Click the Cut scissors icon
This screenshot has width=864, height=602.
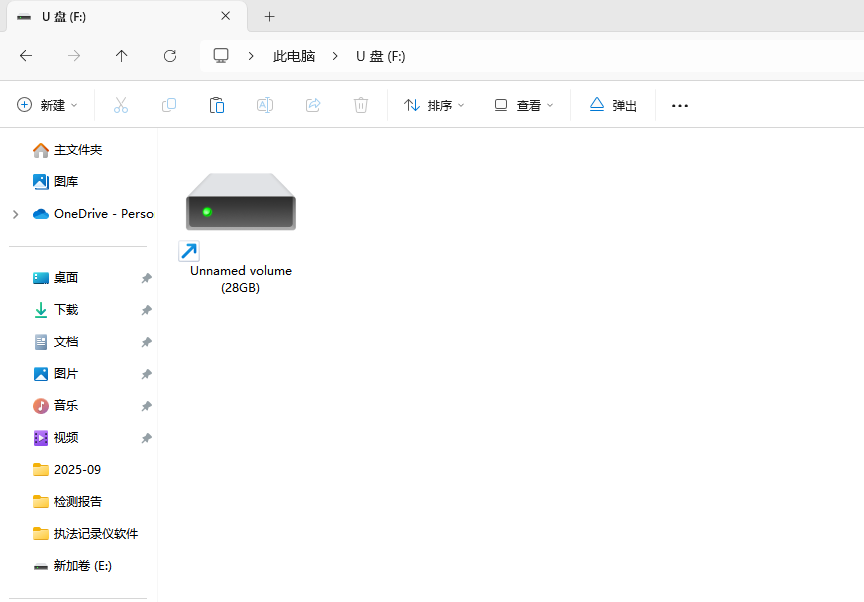[x=121, y=105]
